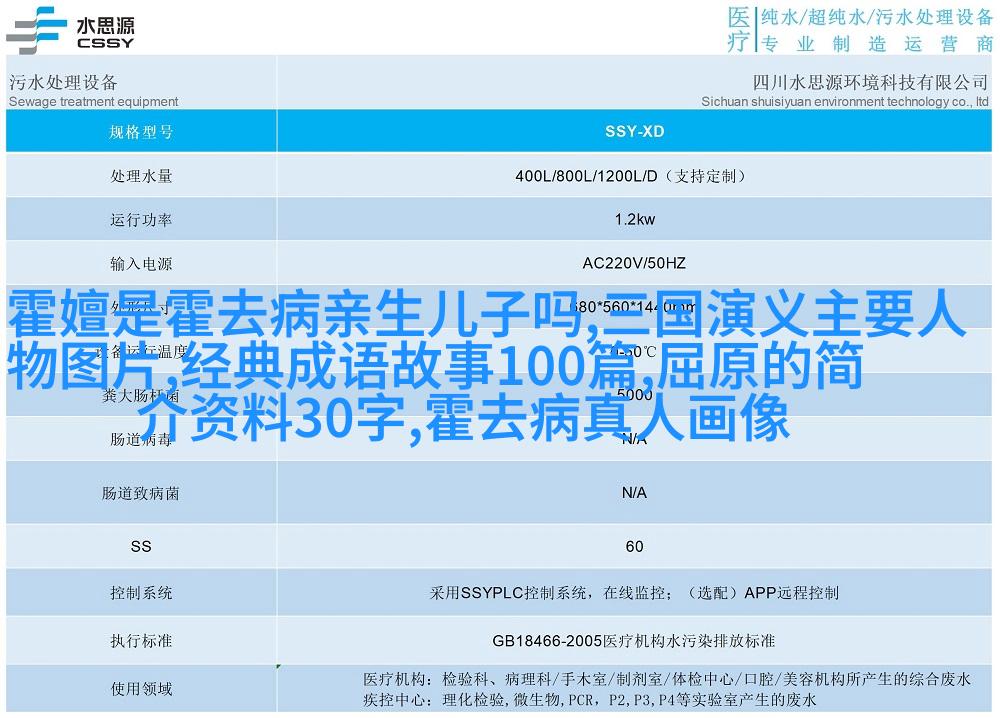Select the 采用SSYPLC控制系统 description cell

(x=635, y=593)
